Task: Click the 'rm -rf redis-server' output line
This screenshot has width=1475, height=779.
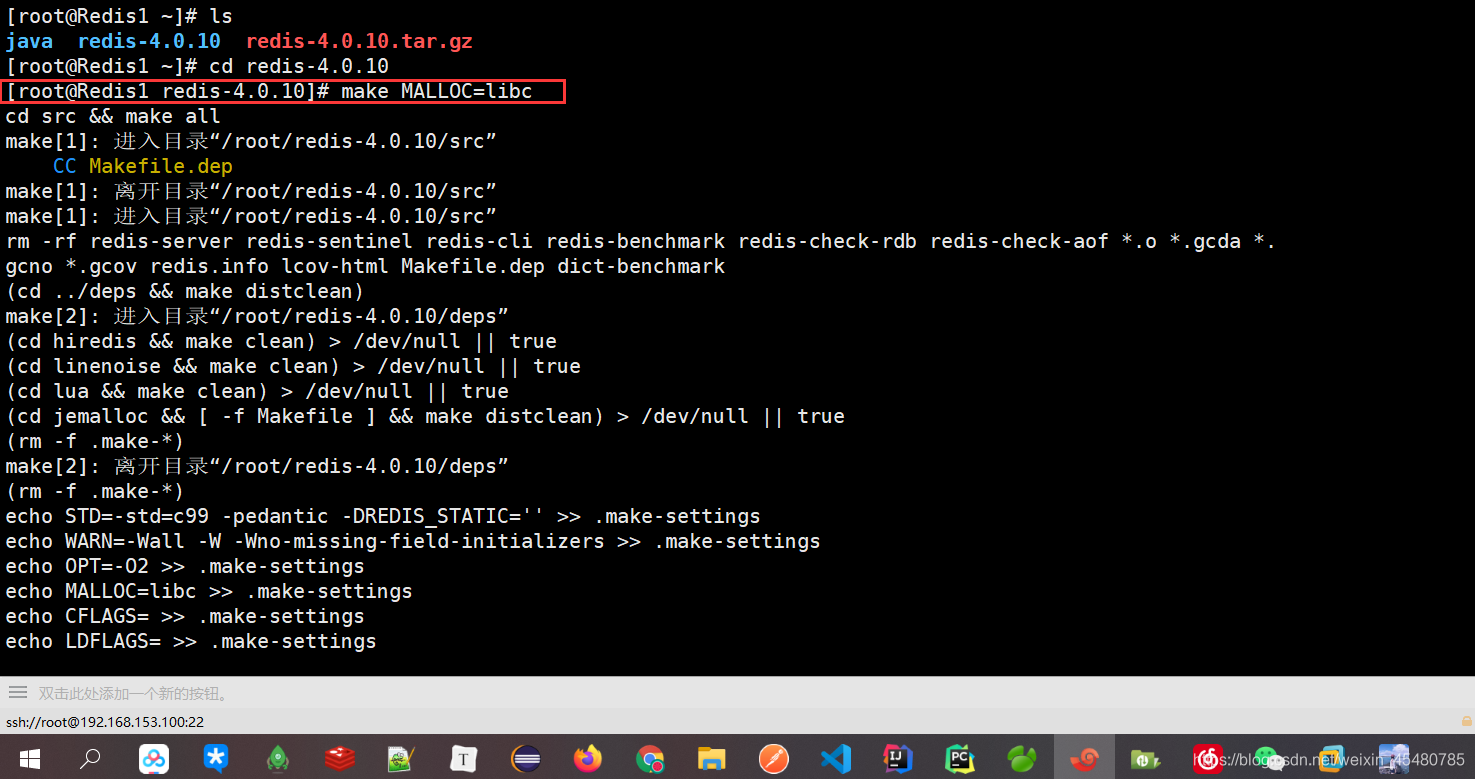Action: pyautogui.click(x=640, y=242)
